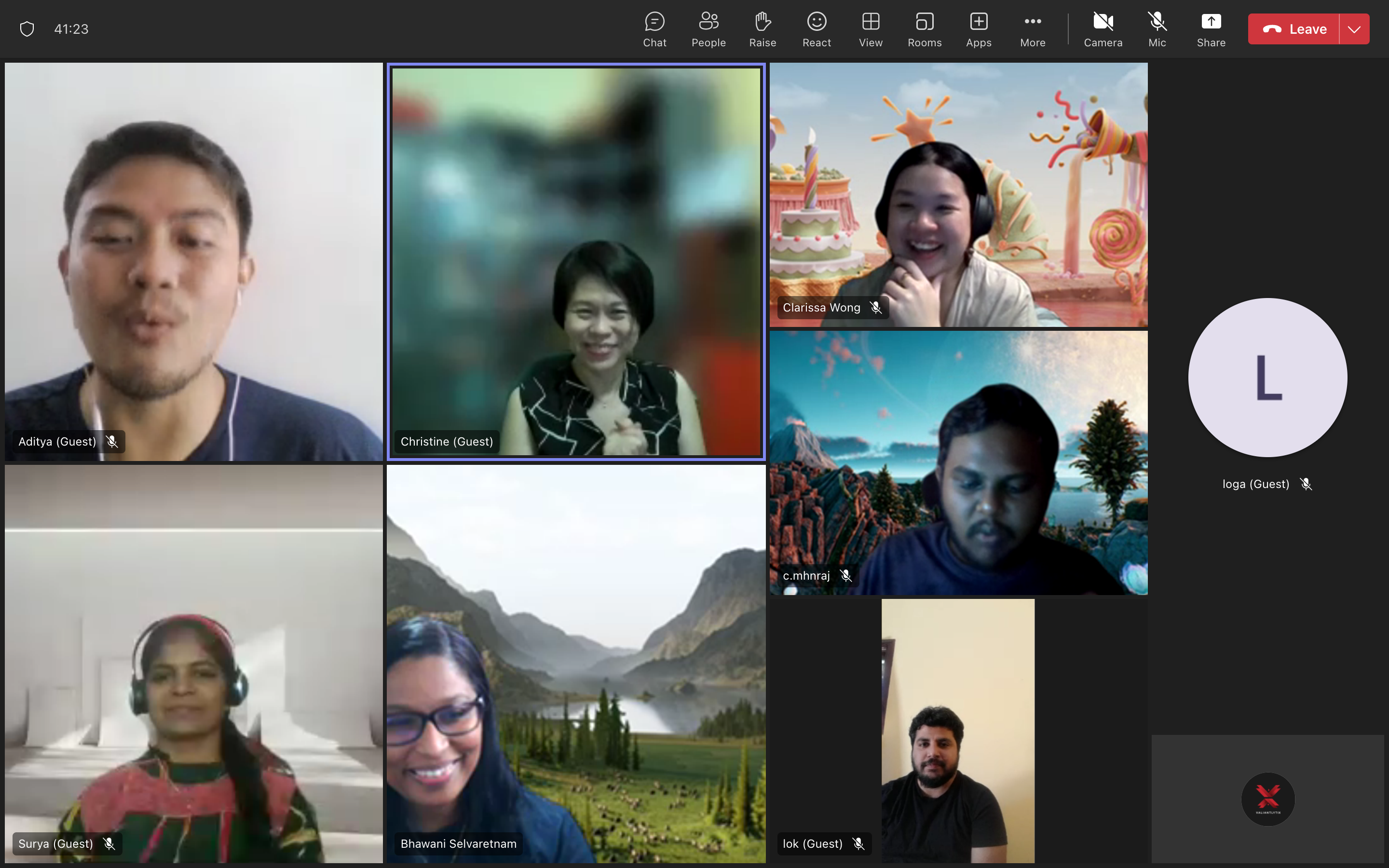The height and width of the screenshot is (868, 1389).
Task: Click Aditya (Guest) name label
Action: pos(57,441)
